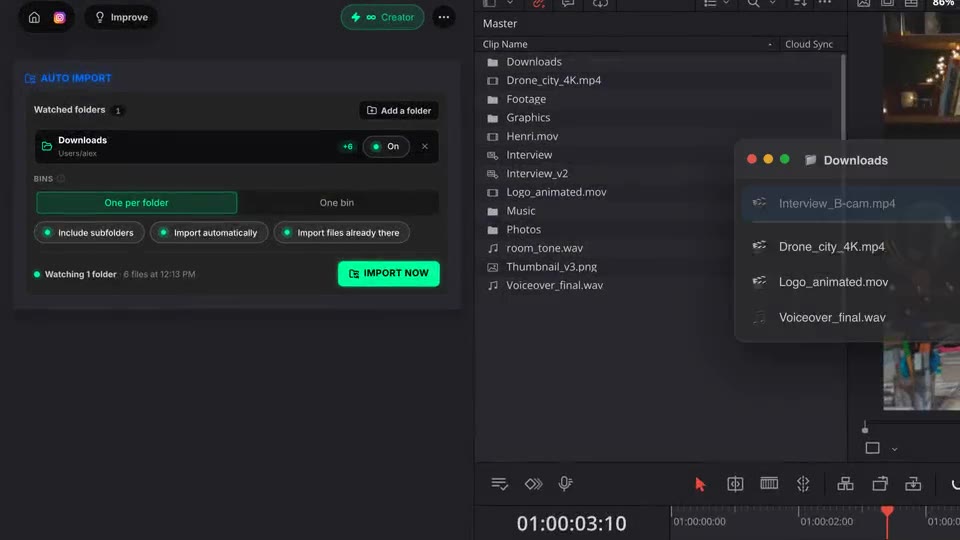Click the cloud download icon in top toolbar
This screenshot has height=540, width=960.
600,4
